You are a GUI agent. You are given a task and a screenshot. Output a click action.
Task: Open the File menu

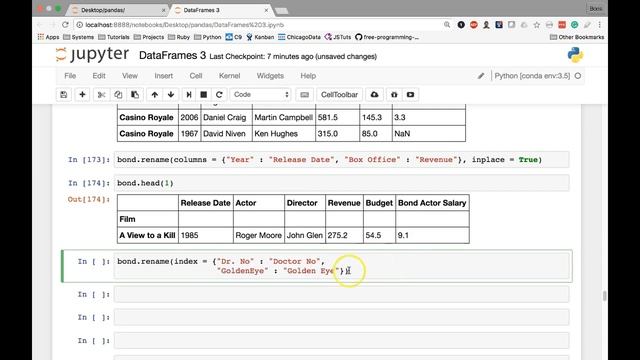pos(70,76)
